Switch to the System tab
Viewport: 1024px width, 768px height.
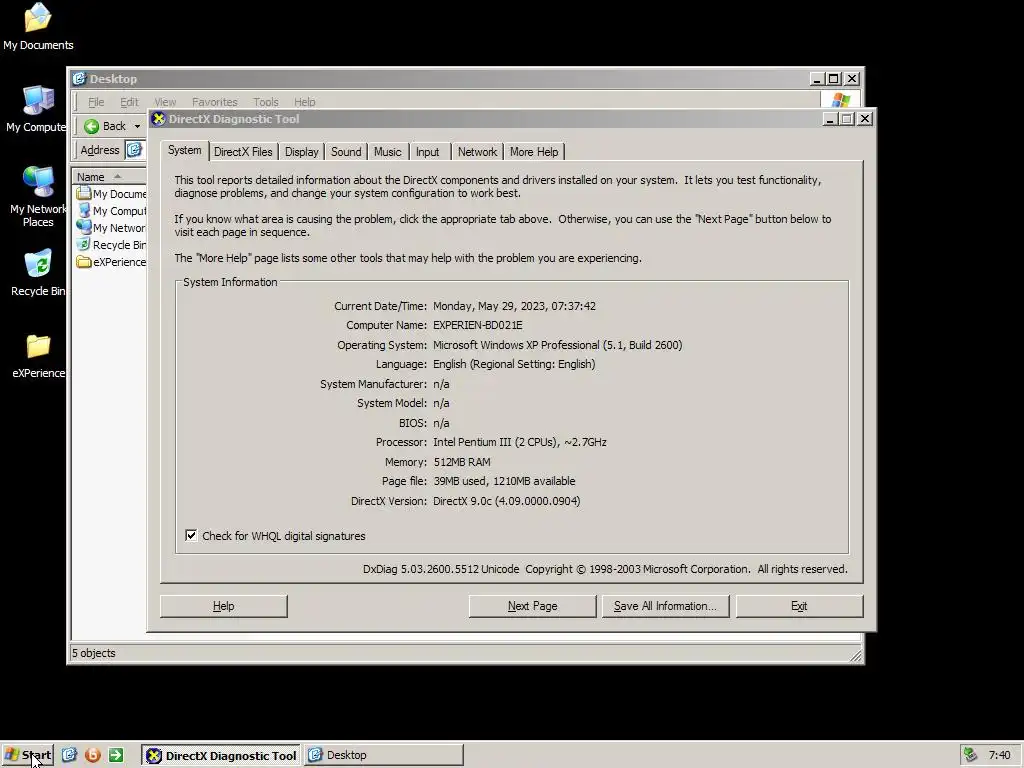click(x=185, y=150)
